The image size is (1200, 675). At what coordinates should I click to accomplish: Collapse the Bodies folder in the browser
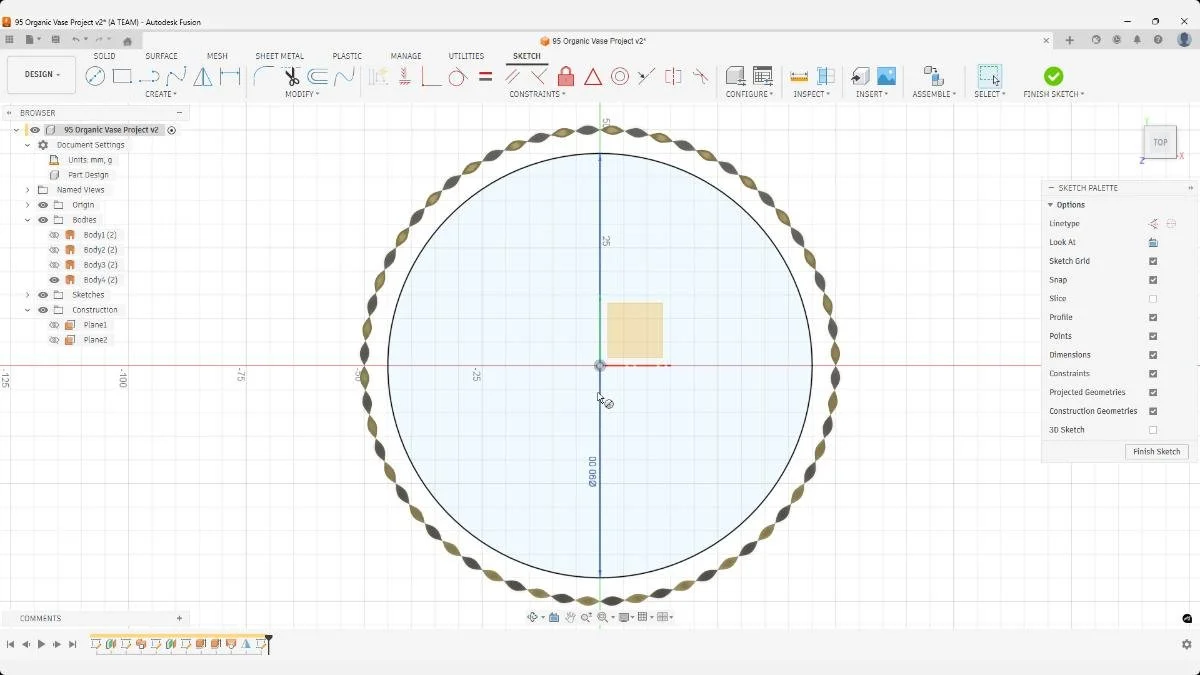[27, 219]
